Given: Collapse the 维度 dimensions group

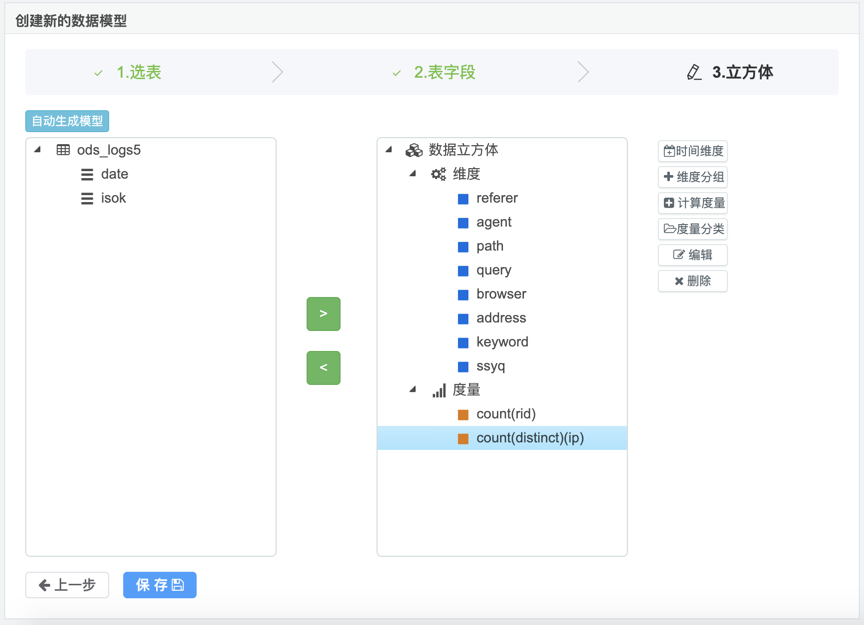Looking at the screenshot, I should click(x=413, y=174).
